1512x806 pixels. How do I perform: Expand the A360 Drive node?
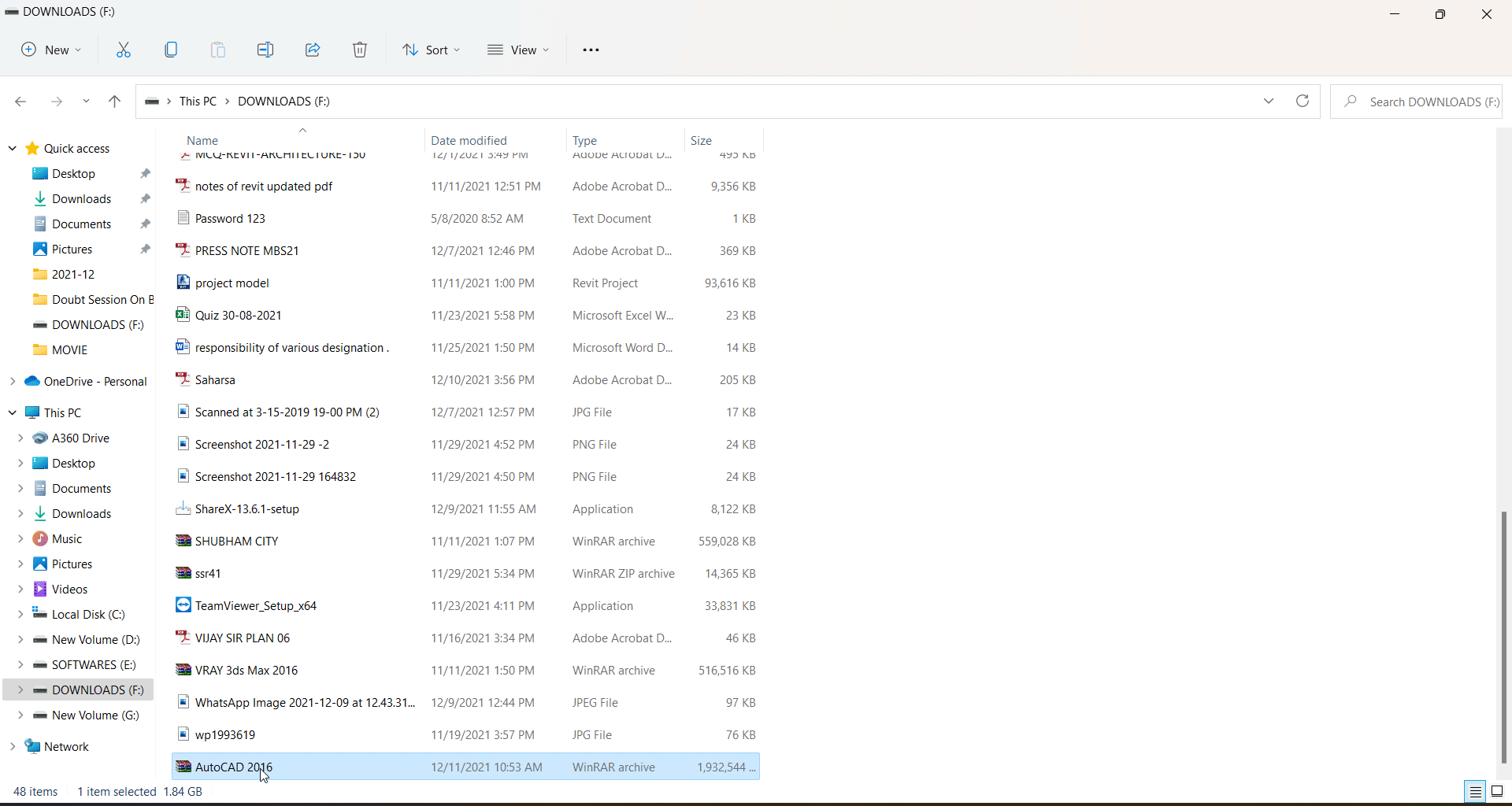[20, 438]
